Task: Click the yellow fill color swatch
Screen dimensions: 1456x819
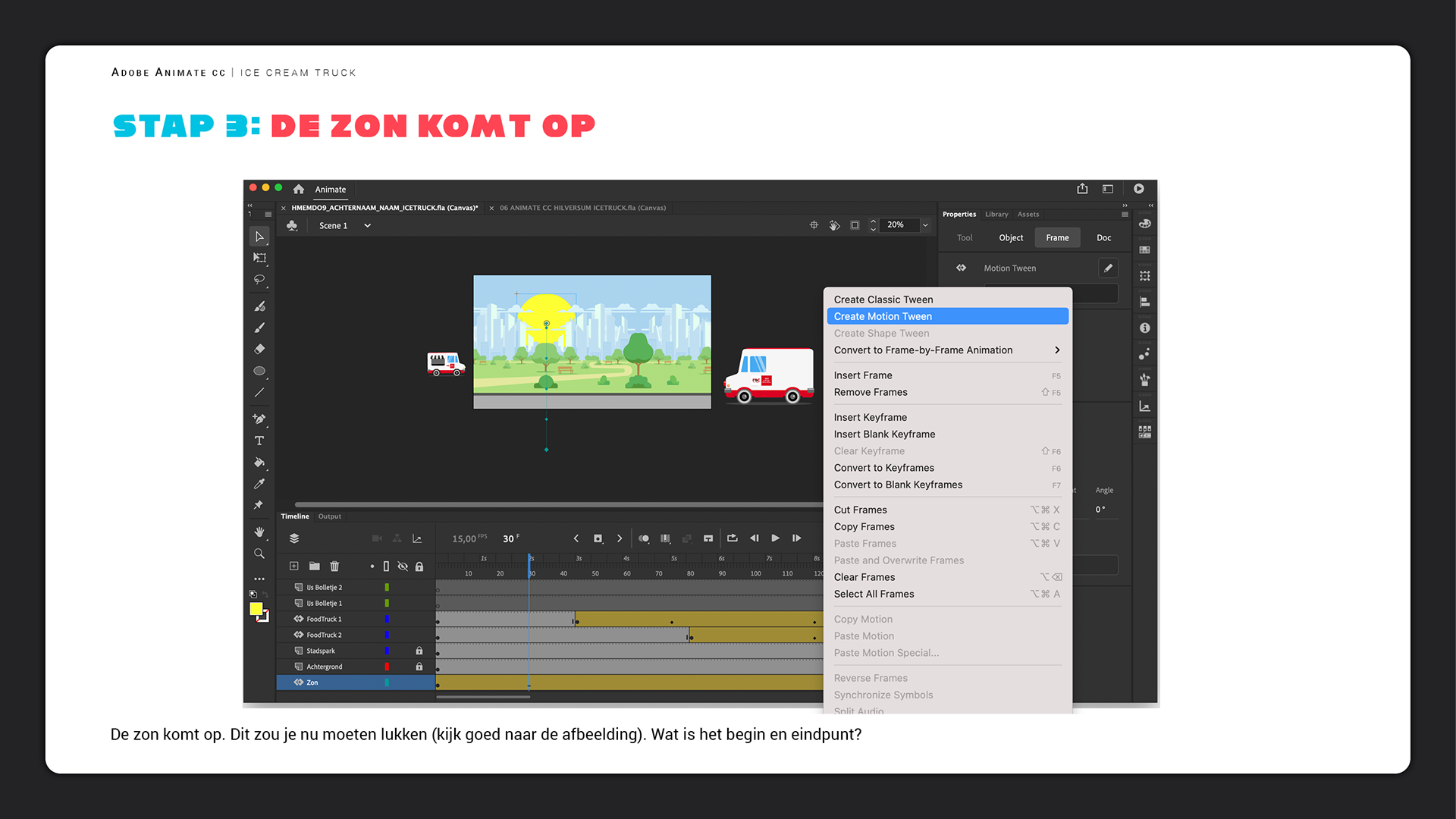Action: pyautogui.click(x=256, y=609)
